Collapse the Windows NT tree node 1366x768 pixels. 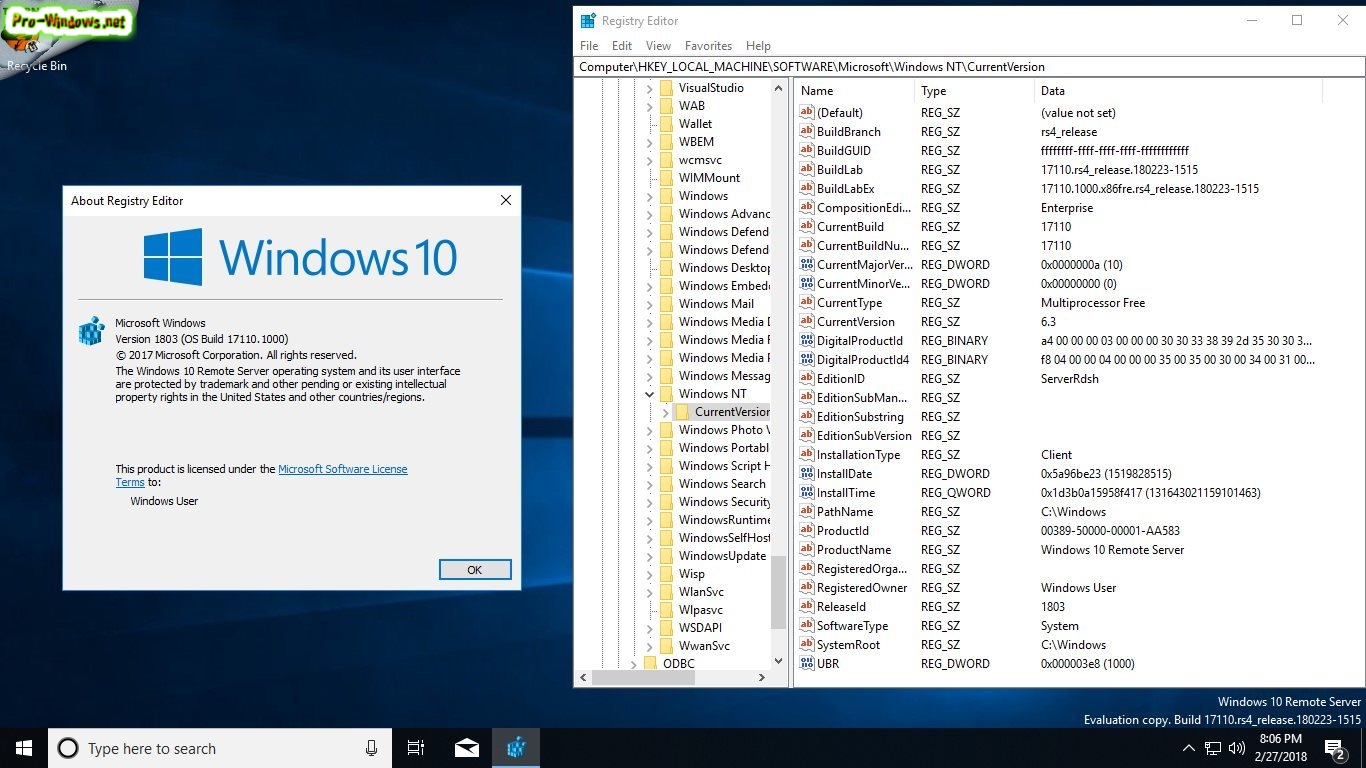click(649, 394)
